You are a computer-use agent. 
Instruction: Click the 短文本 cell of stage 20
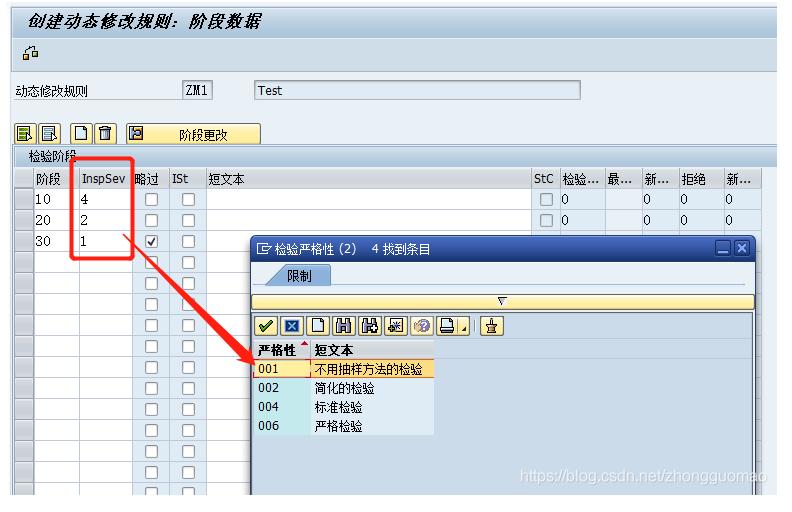pyautogui.click(x=369, y=220)
